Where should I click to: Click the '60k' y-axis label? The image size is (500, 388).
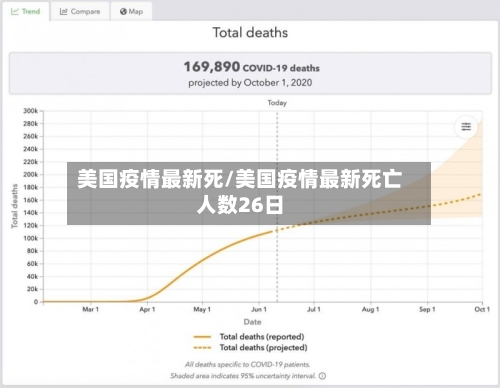coord(33,264)
